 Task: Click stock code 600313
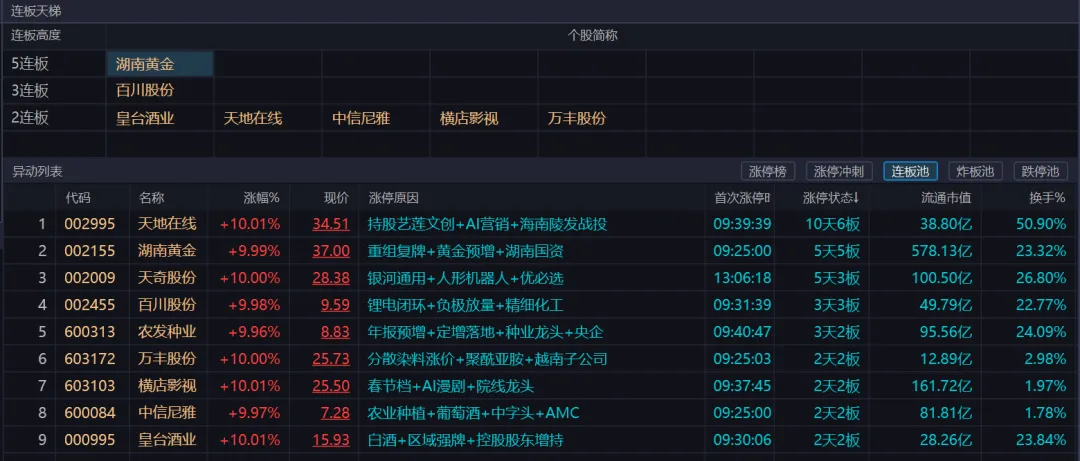point(90,331)
